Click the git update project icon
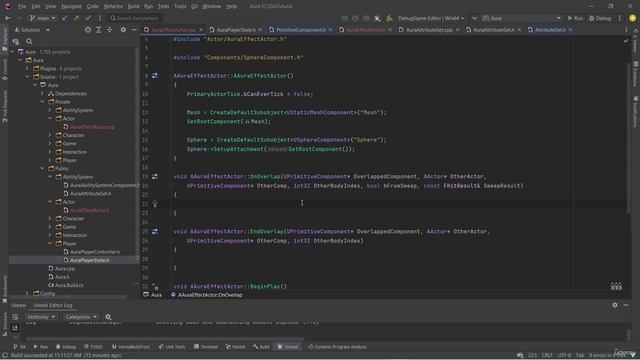This screenshot has width=640, height=360. coord(64,18)
